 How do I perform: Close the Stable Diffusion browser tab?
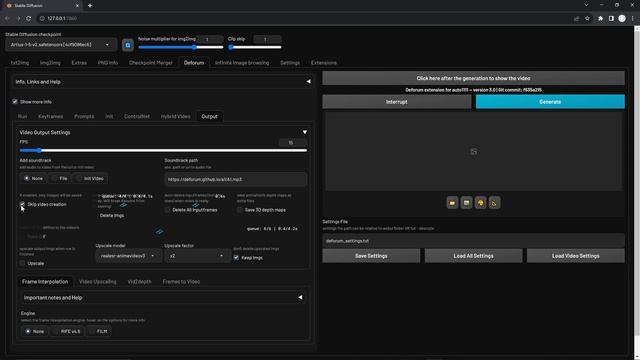(78, 6)
